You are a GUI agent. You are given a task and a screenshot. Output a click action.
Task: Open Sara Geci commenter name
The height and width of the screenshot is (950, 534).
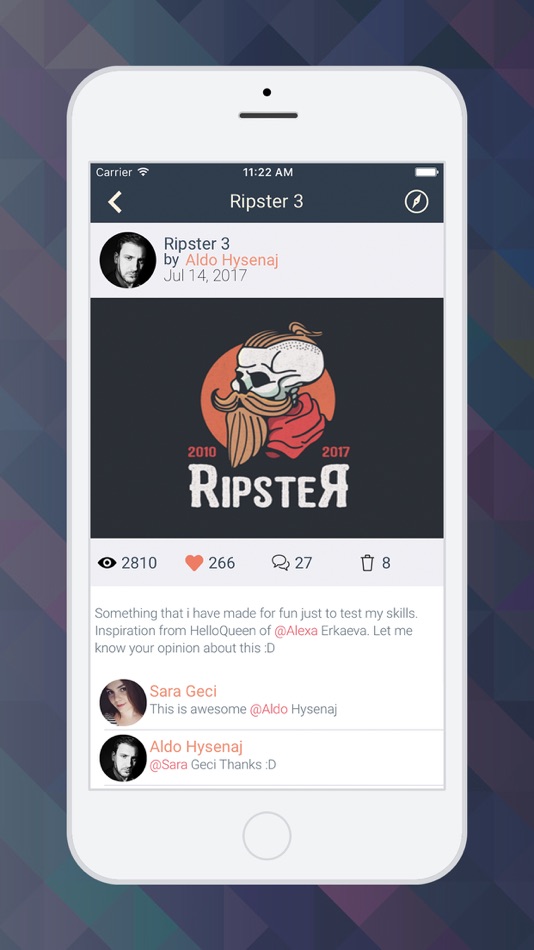(183, 691)
